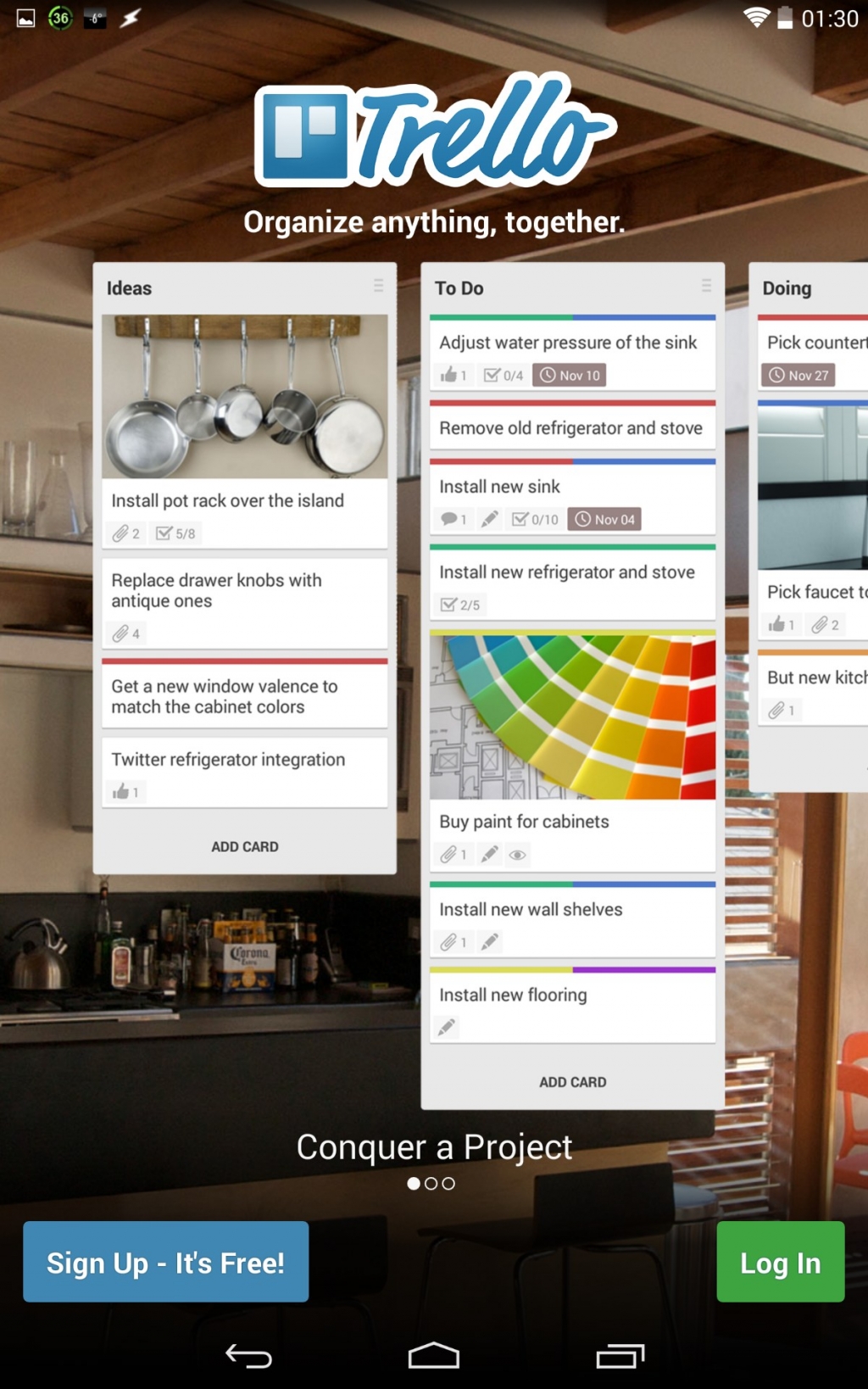Tap the Nov 27 due date badge

coord(798,375)
